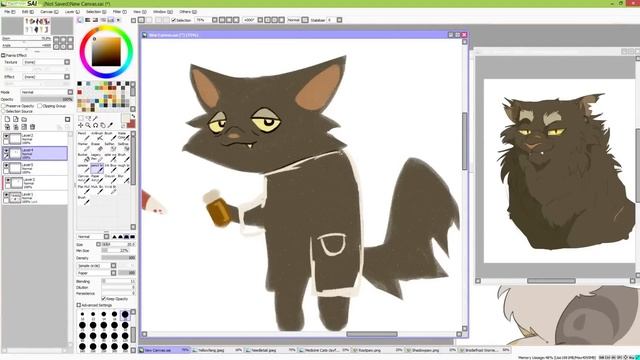Select the rectangular Selection tool
The height and width of the screenshot is (360, 640).
[81, 118]
